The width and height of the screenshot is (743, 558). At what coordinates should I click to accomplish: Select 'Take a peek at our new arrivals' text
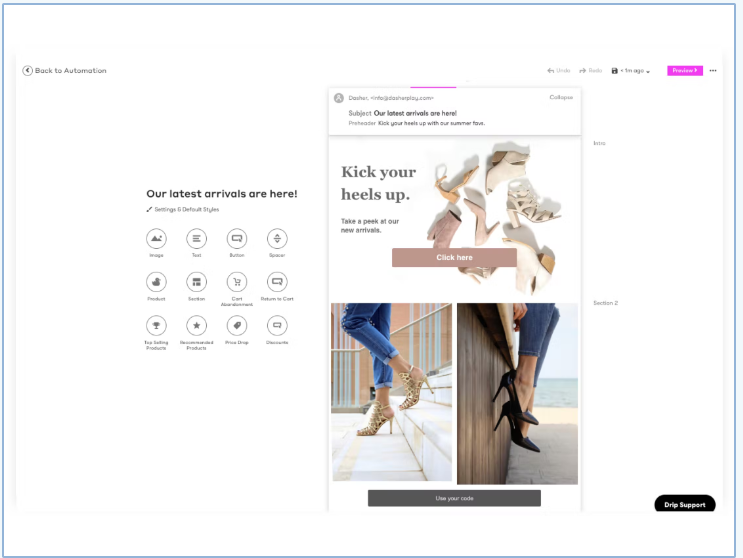pos(370,225)
